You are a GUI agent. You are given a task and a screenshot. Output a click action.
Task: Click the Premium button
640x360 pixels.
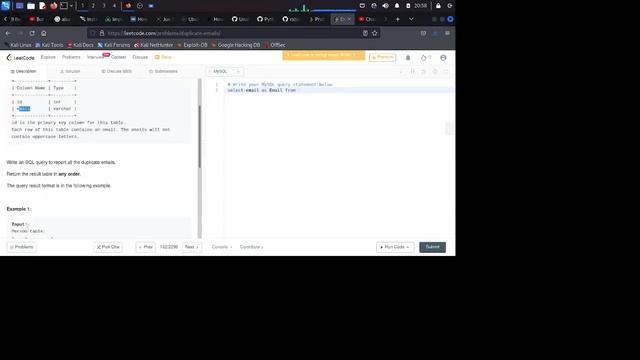[382, 57]
